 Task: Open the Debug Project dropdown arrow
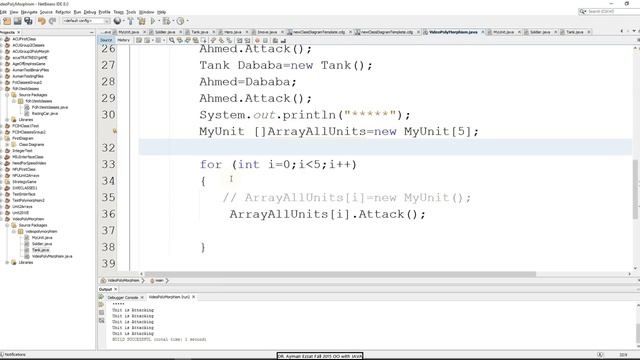click(x=173, y=21)
